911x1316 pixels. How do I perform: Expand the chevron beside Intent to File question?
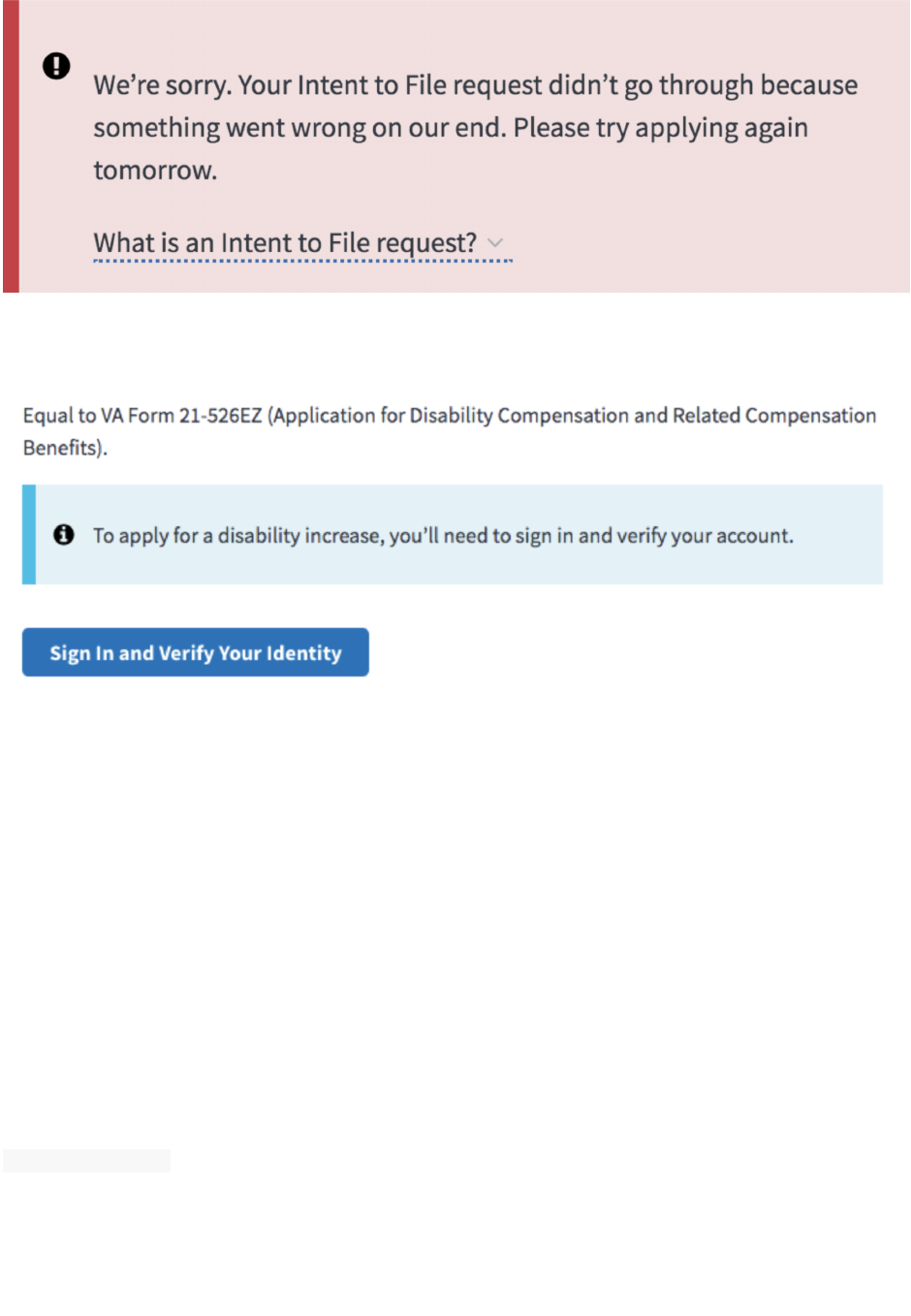point(495,242)
